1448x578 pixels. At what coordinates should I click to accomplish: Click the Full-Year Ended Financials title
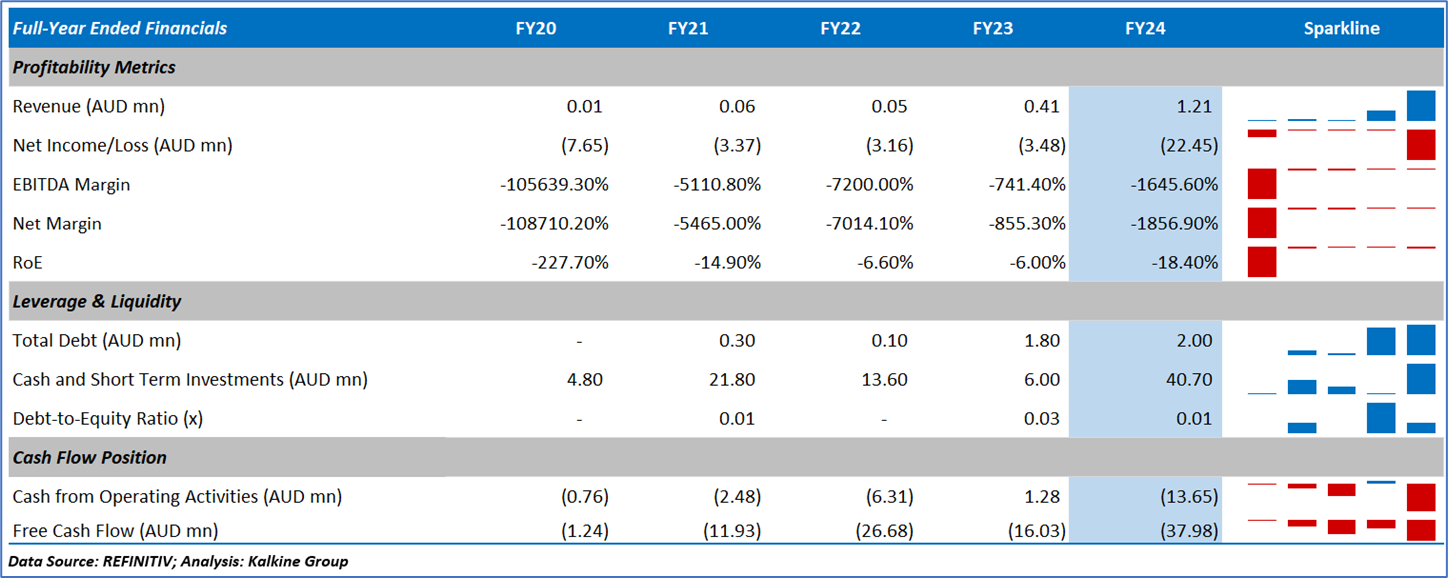(x=119, y=28)
